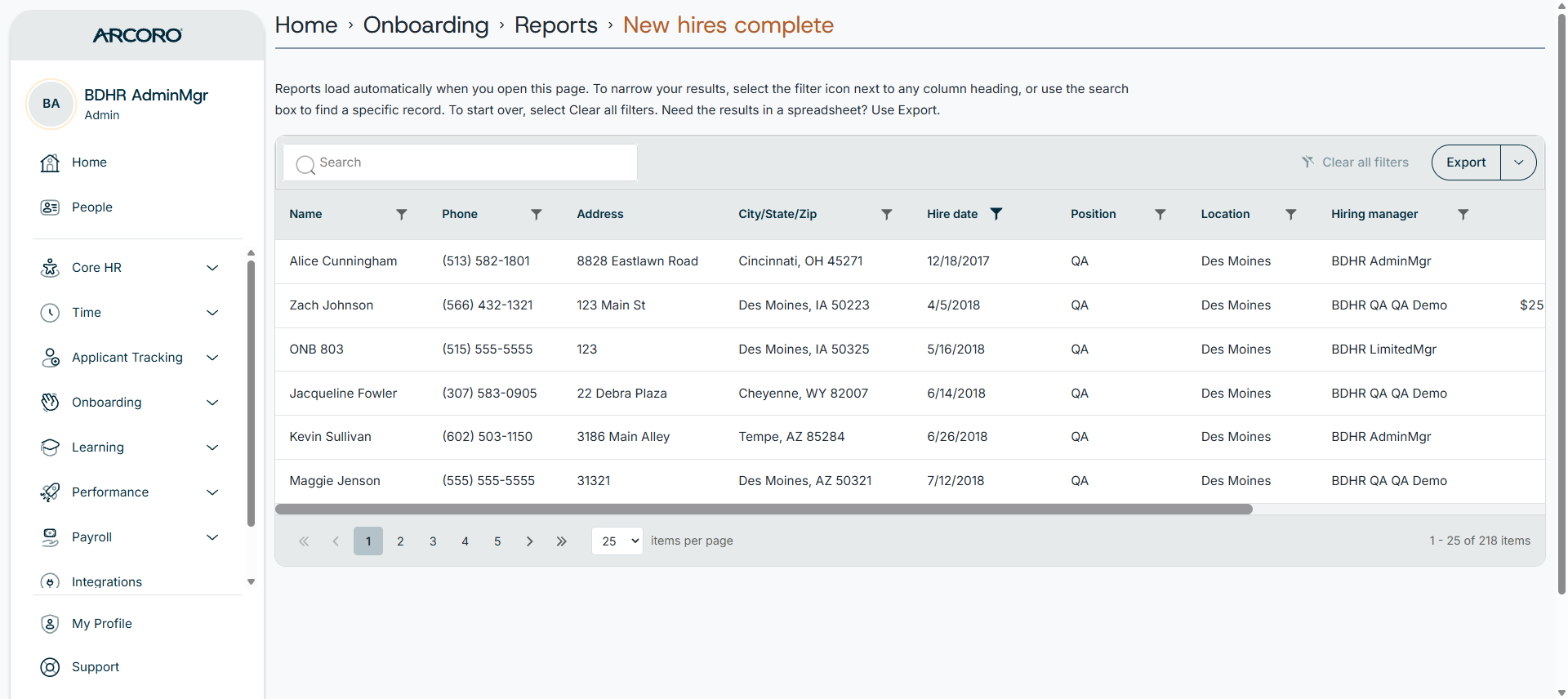Go to page 5 of results

(497, 541)
